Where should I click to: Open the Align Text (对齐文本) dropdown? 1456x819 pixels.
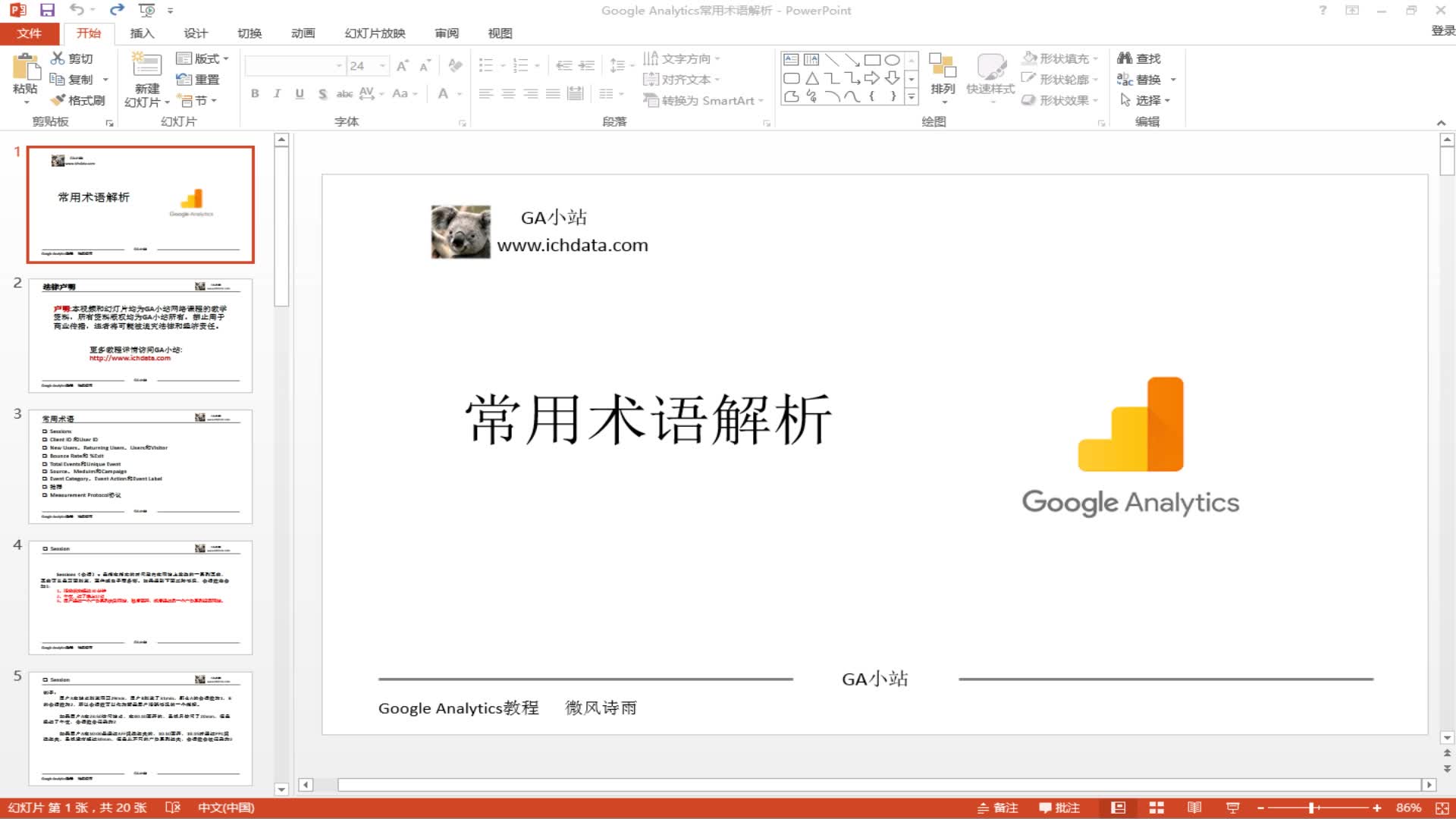[681, 79]
